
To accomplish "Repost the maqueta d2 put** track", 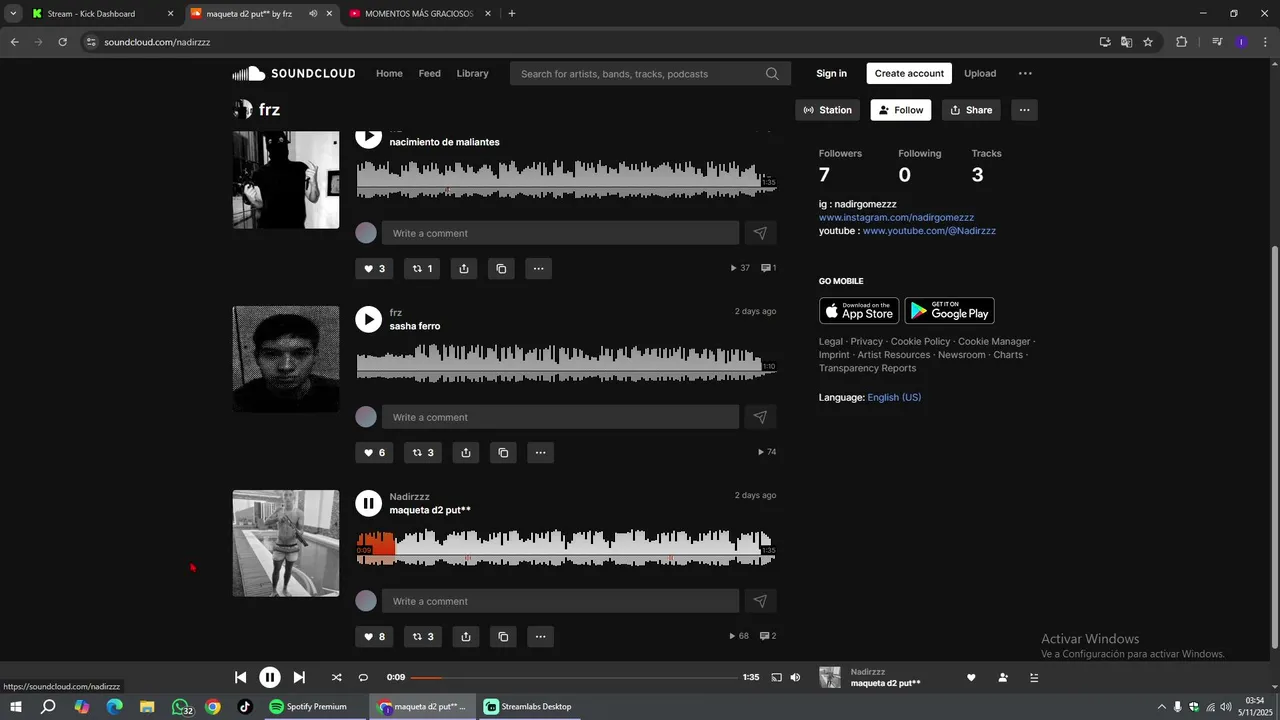I will click(x=424, y=636).
